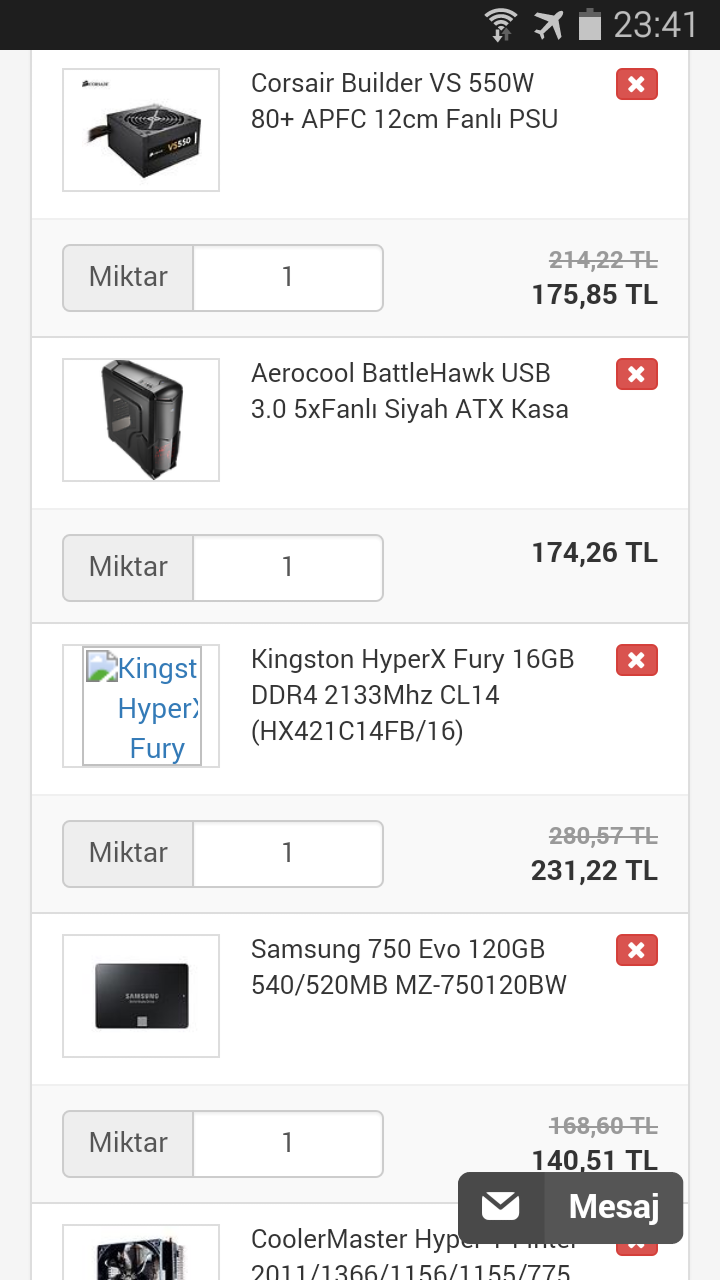Open the broken Kingston HyperX Fury image
The image size is (720, 1280).
(x=141, y=706)
